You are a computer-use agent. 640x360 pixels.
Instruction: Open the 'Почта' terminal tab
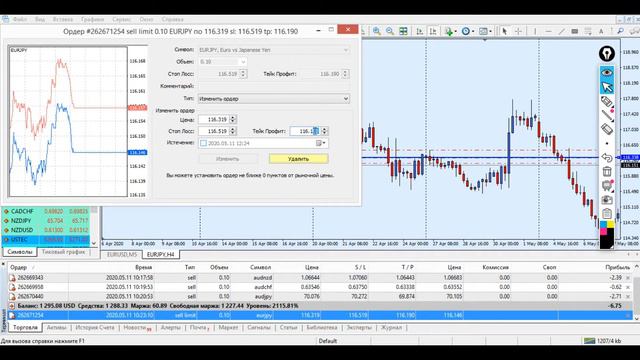click(x=199, y=327)
